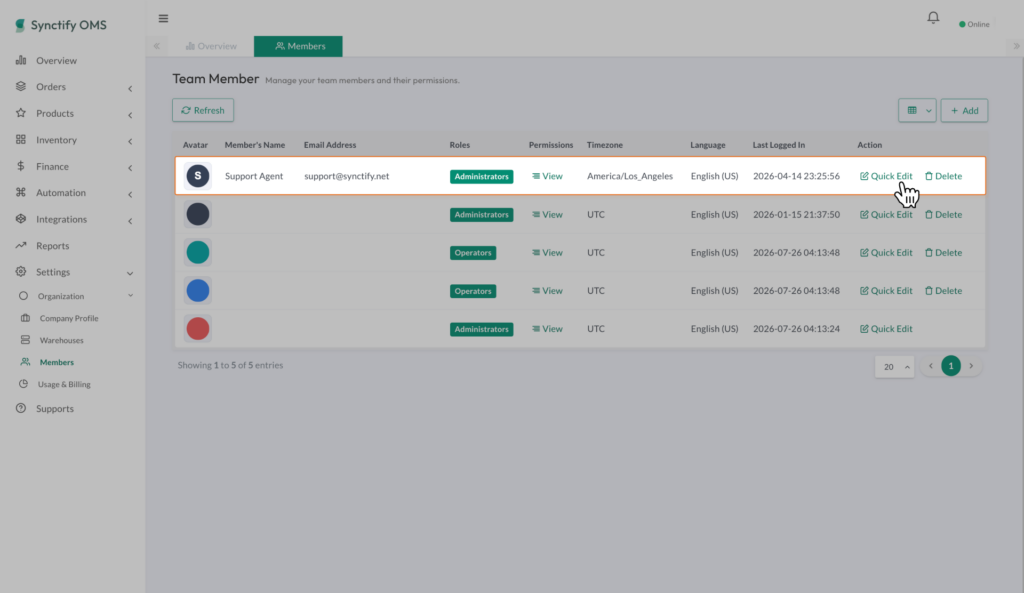Expand the Finance menu chevron

[x=130, y=168]
